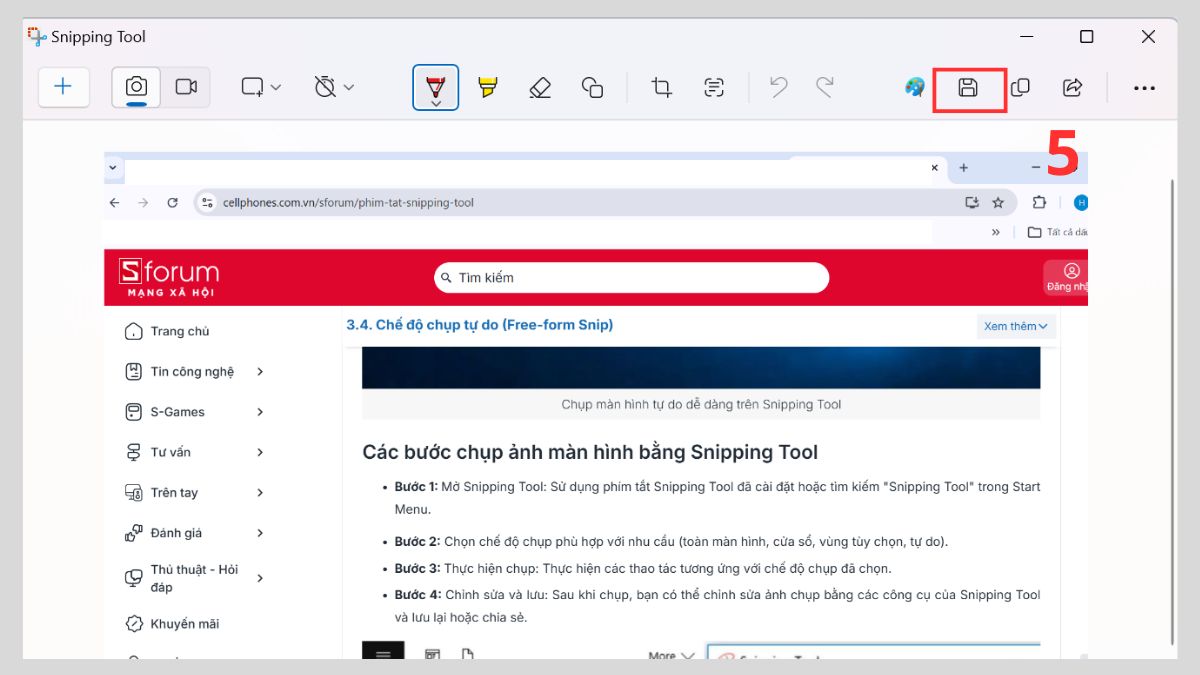Image resolution: width=1200 pixels, height=675 pixels.
Task: Click the Undo icon
Action: (778, 87)
